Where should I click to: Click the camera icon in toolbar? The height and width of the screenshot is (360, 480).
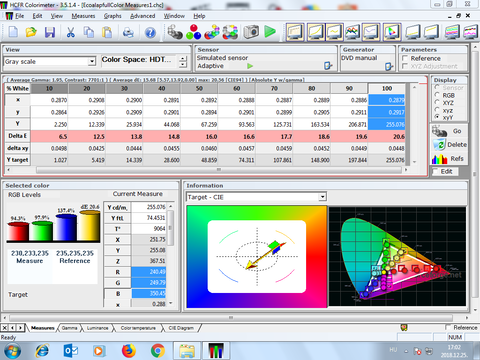[x=251, y=32]
